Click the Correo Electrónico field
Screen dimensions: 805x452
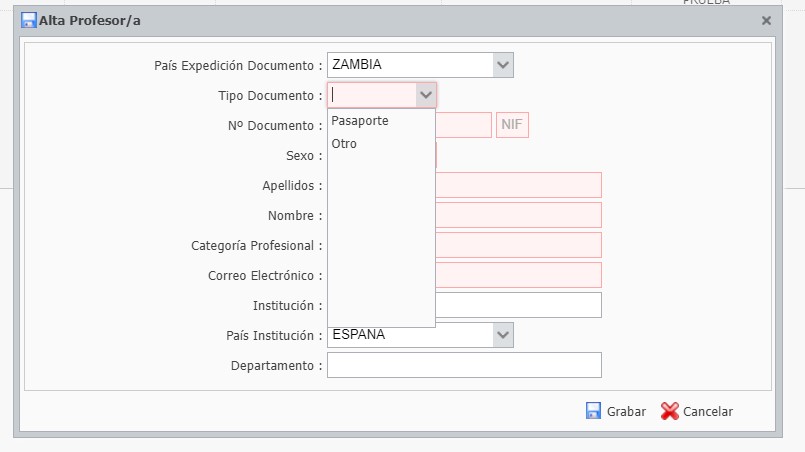point(518,276)
